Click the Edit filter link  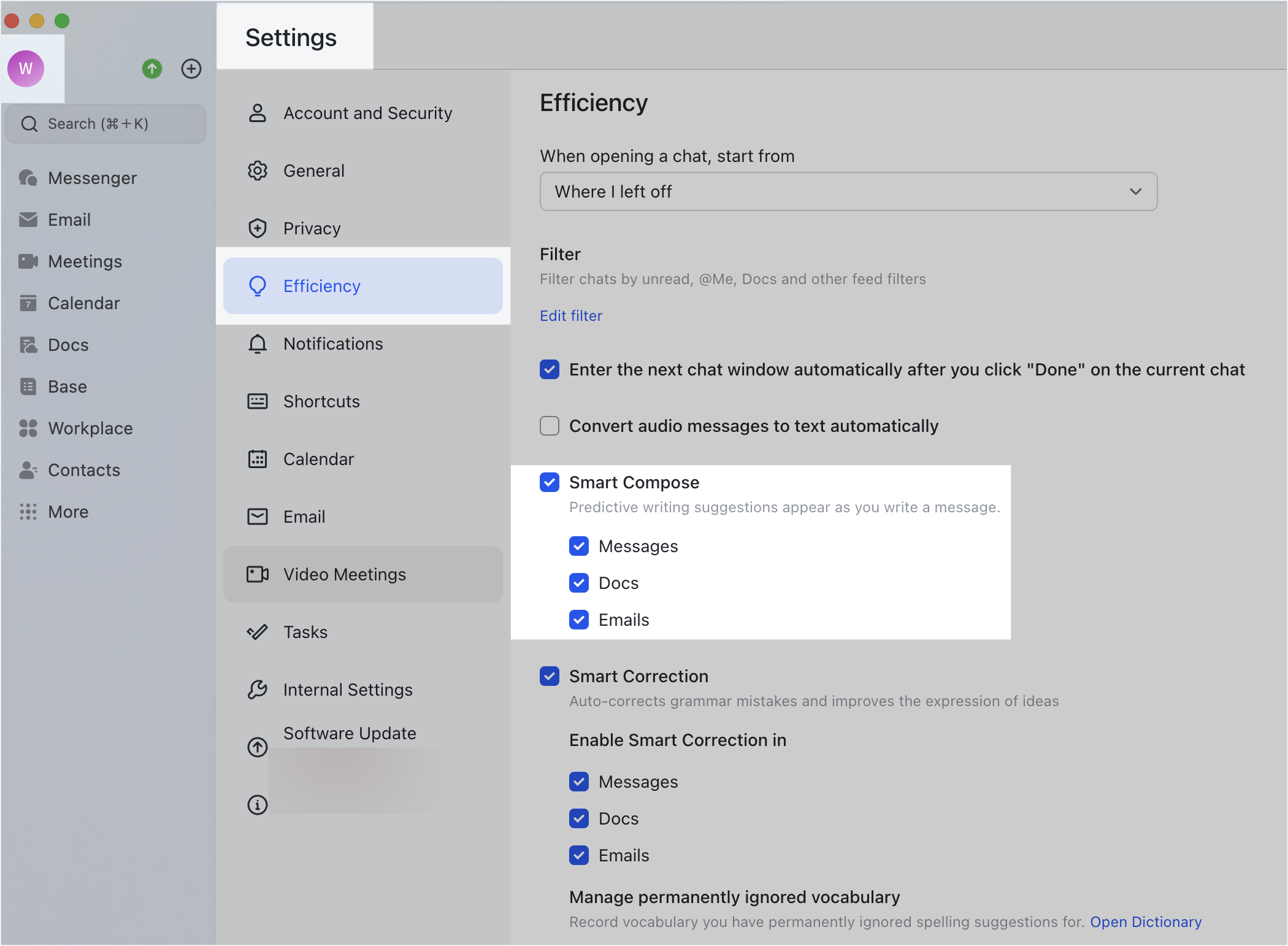tap(570, 315)
